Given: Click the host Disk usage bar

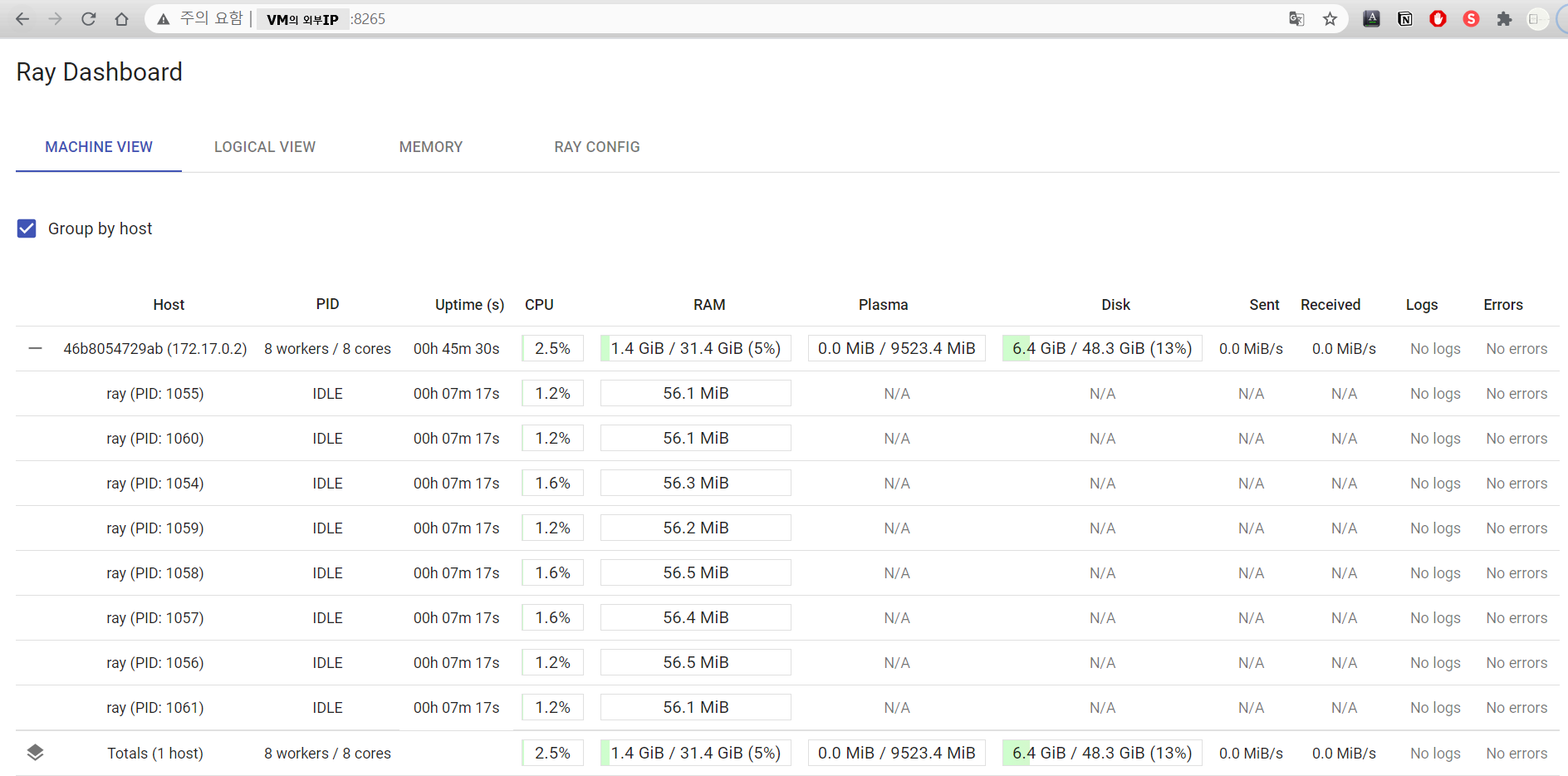Looking at the screenshot, I should pos(1102,348).
